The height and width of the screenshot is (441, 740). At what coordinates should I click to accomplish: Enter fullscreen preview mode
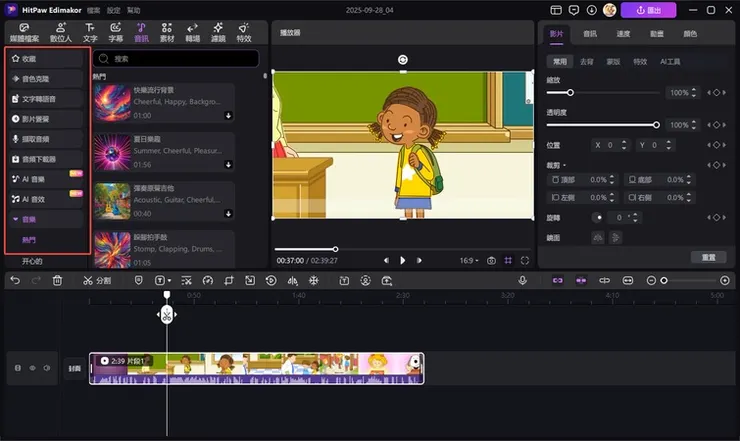tap(525, 260)
